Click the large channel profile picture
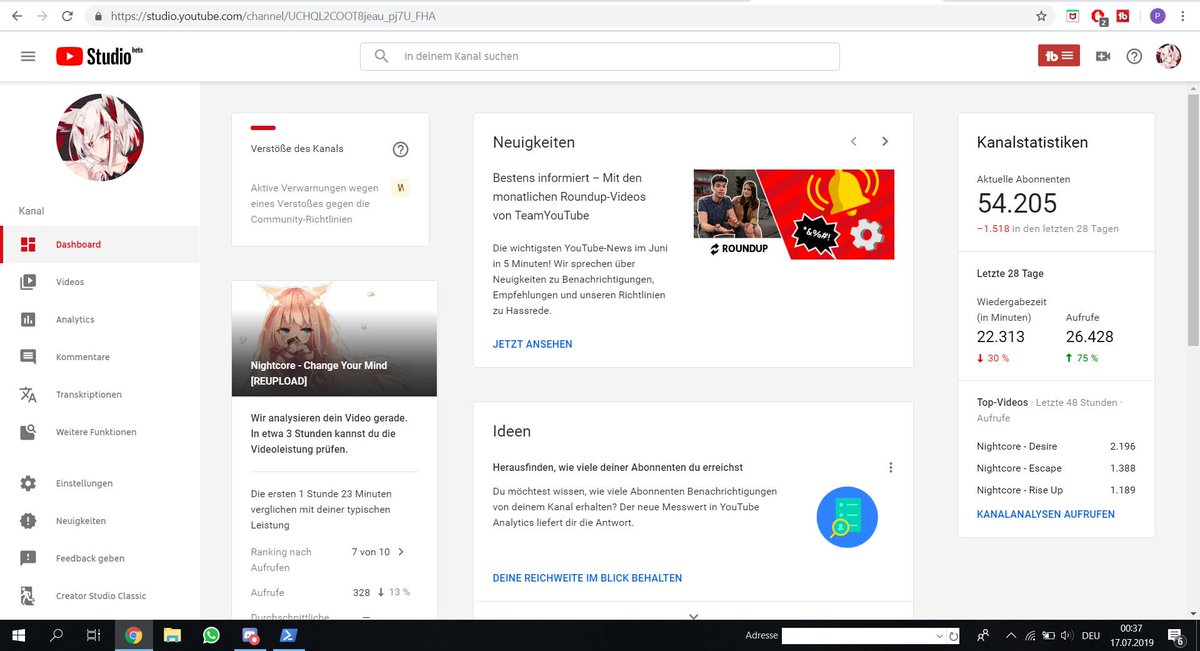1200x651 pixels. (x=100, y=138)
